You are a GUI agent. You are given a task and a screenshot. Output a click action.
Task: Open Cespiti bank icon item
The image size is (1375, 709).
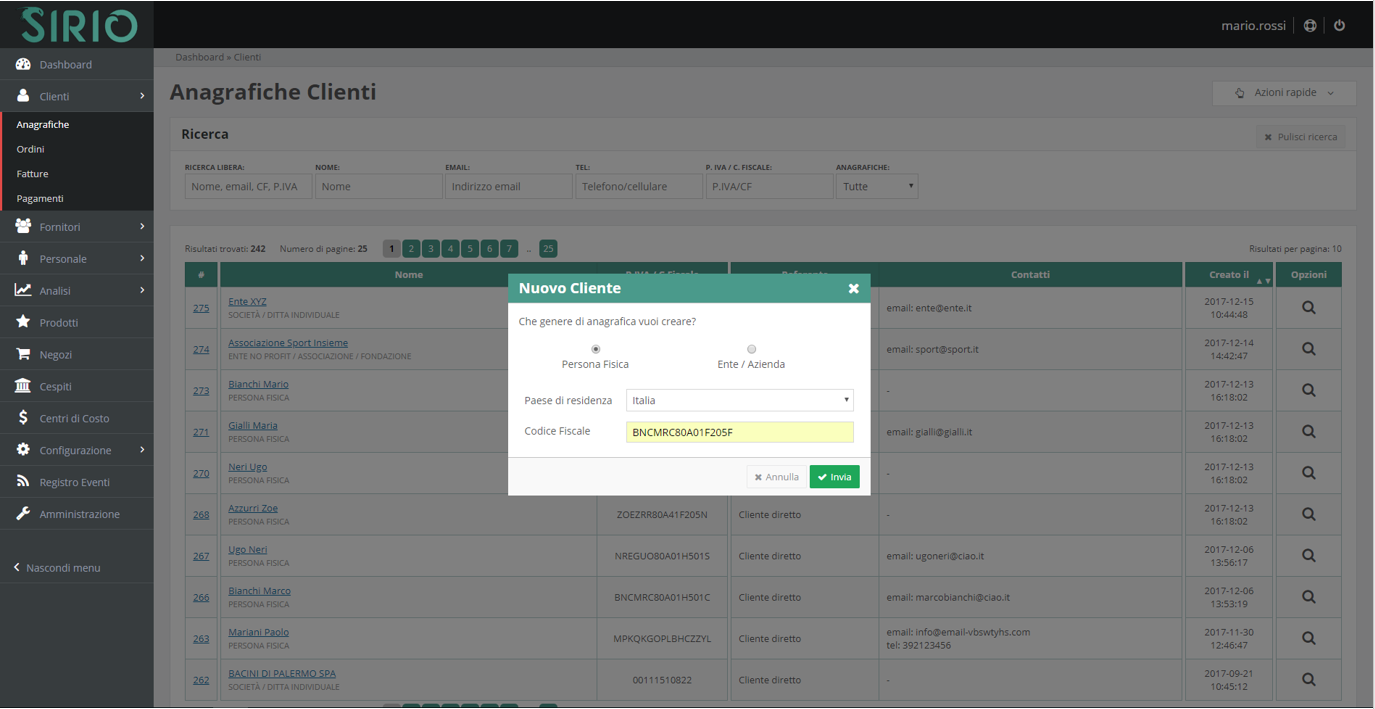point(55,387)
